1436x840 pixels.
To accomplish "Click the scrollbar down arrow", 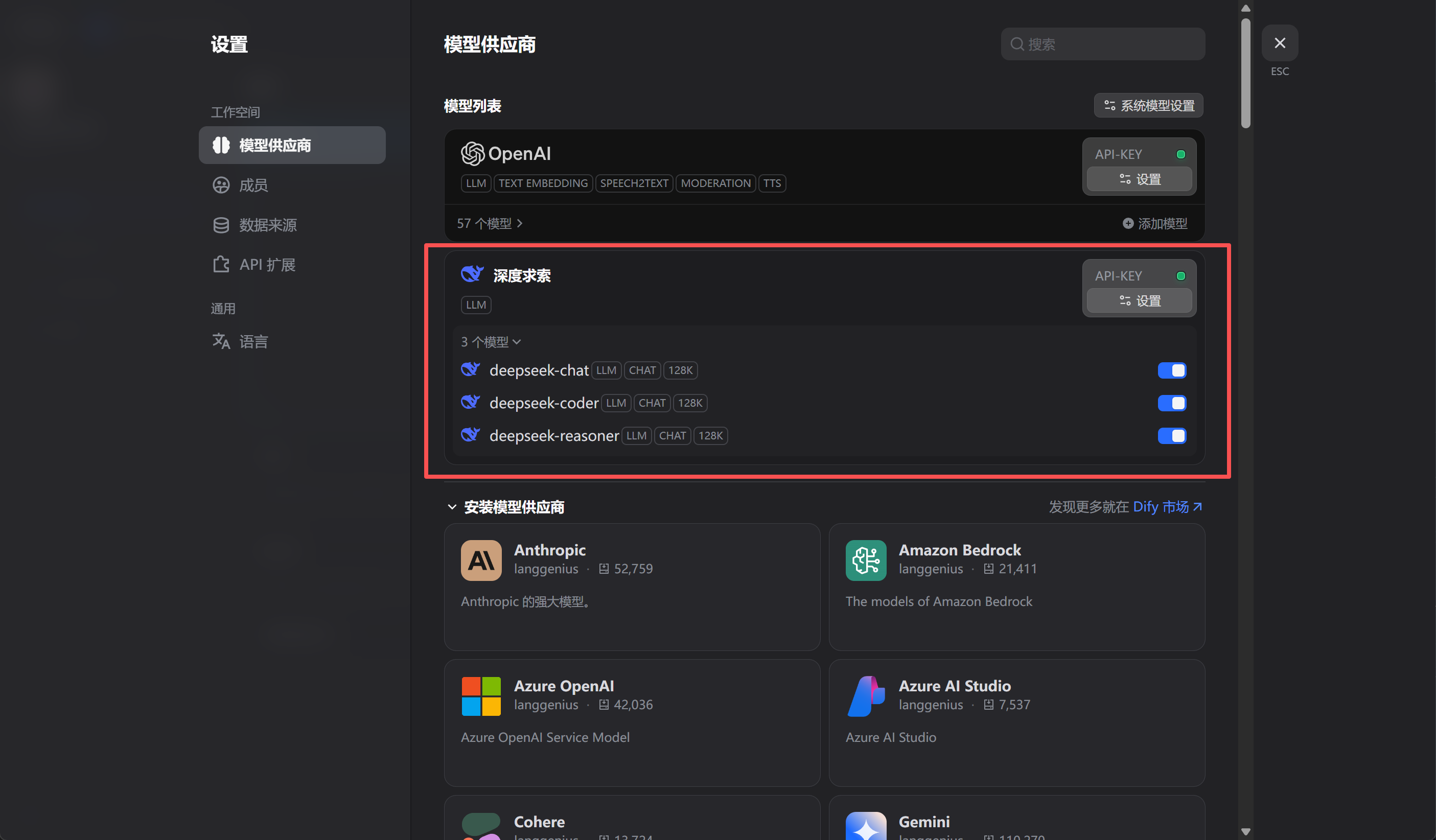I will [1246, 831].
